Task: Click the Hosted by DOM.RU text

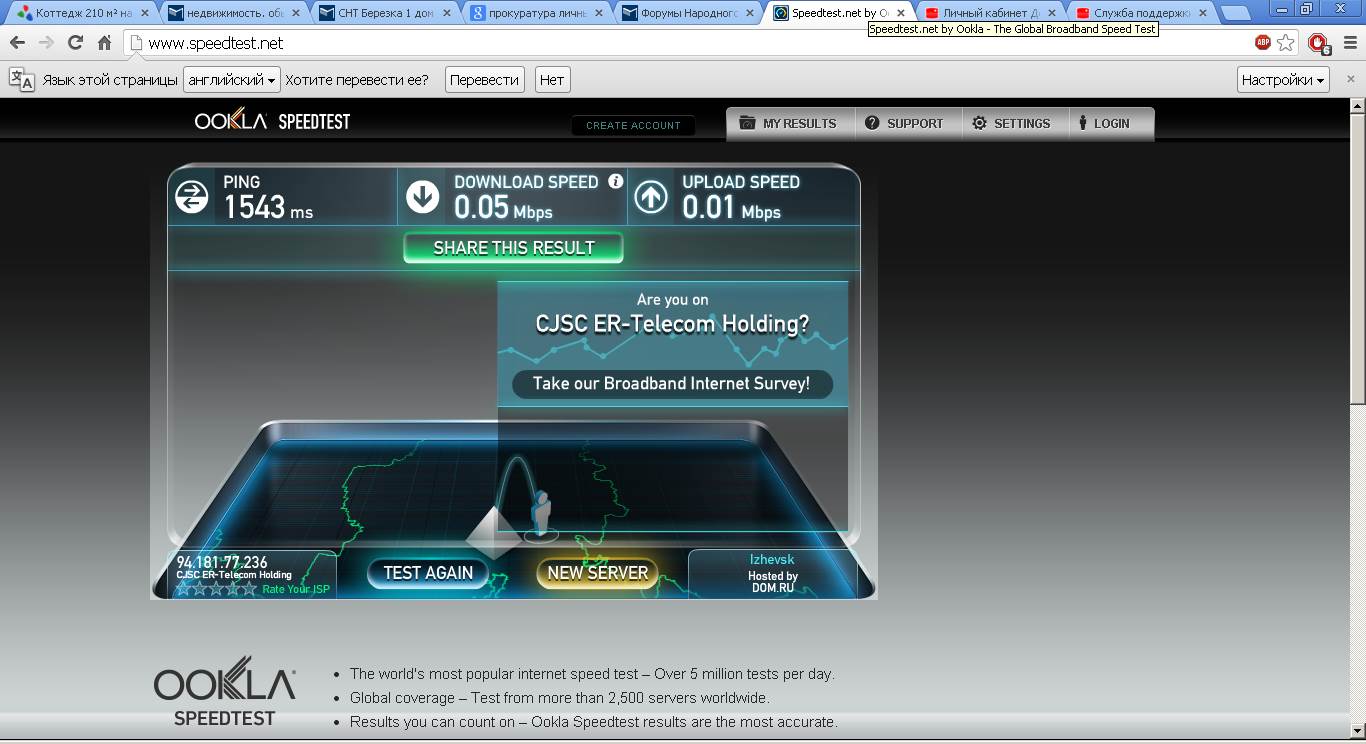Action: [x=773, y=582]
